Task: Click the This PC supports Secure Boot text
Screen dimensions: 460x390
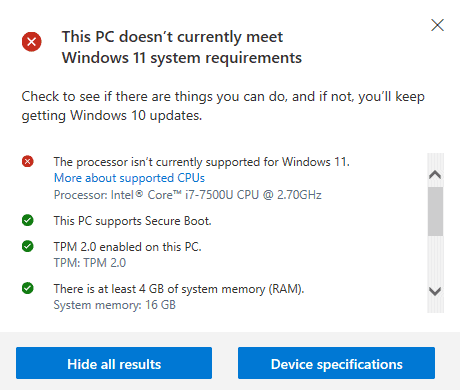Action: tap(133, 221)
